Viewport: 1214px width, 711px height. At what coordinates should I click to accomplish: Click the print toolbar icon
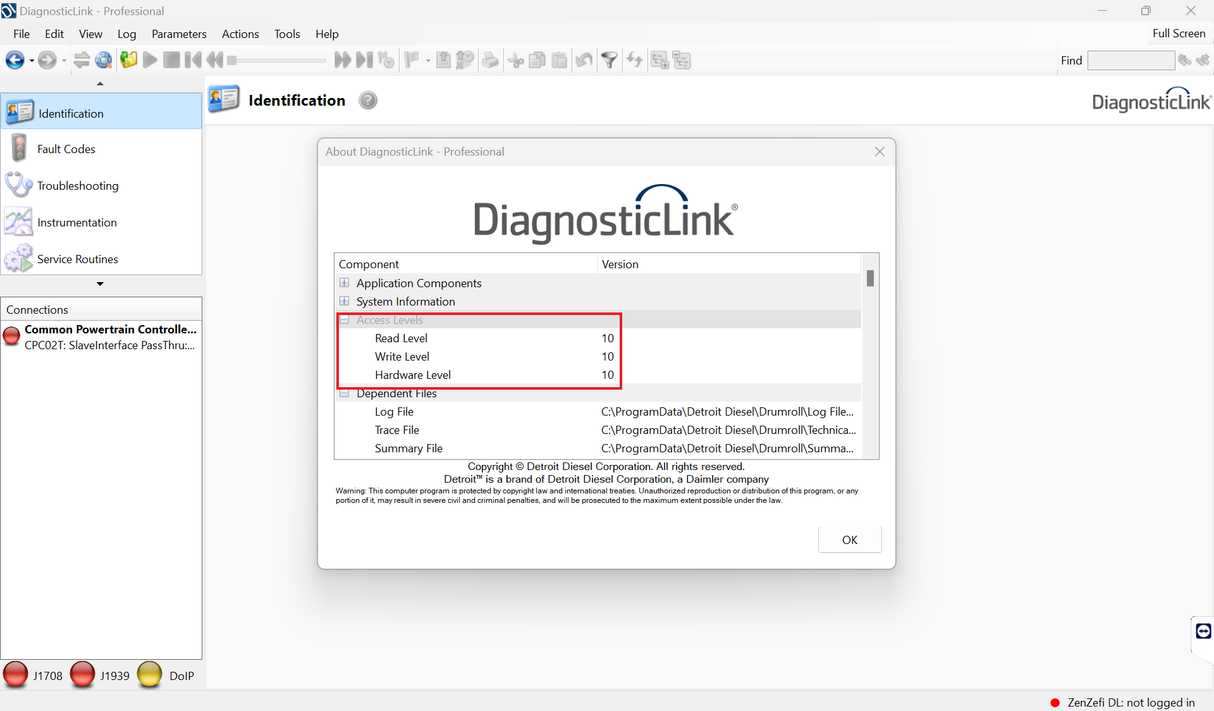(x=490, y=60)
